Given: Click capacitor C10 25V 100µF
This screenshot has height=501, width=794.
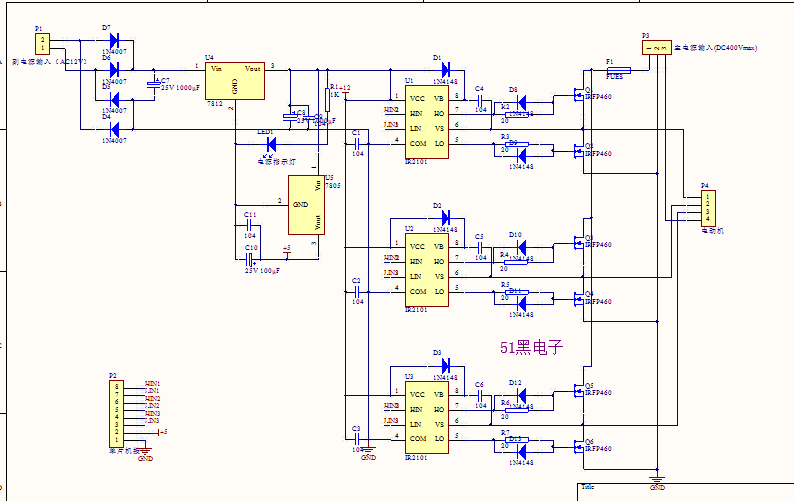Looking at the screenshot, I should (x=249, y=260).
